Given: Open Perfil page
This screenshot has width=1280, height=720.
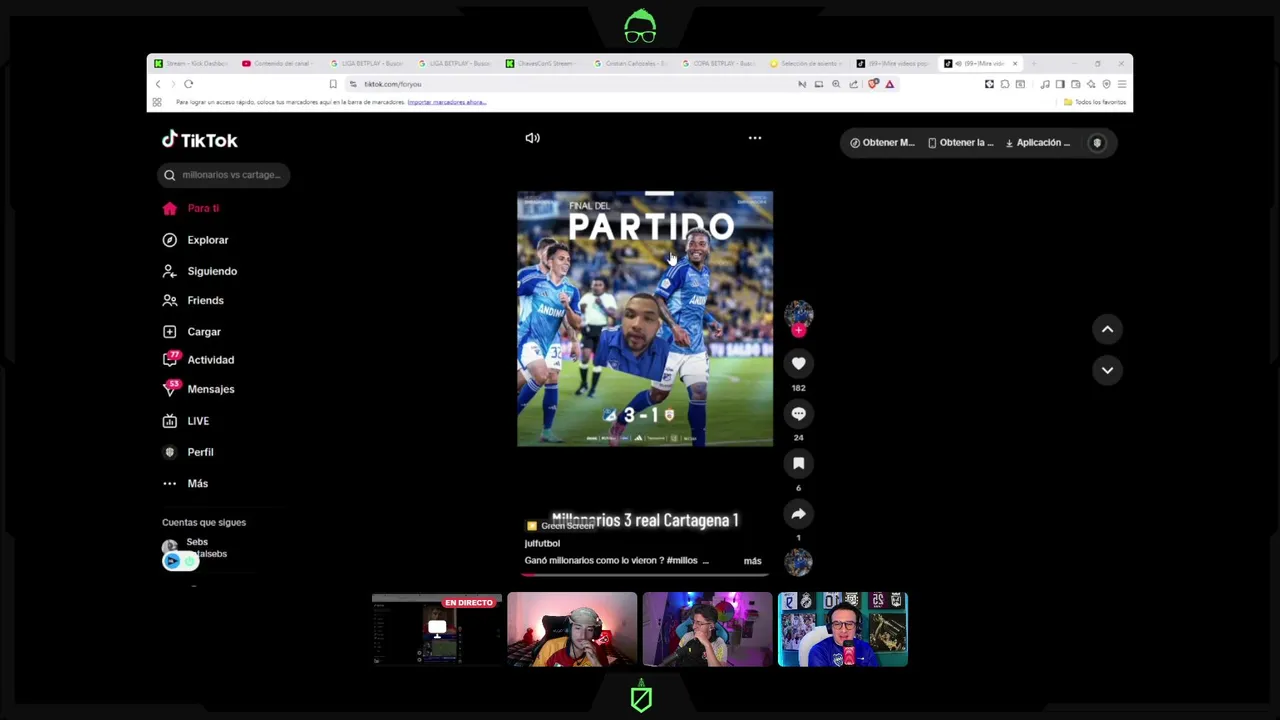Looking at the screenshot, I should tap(189, 452).
